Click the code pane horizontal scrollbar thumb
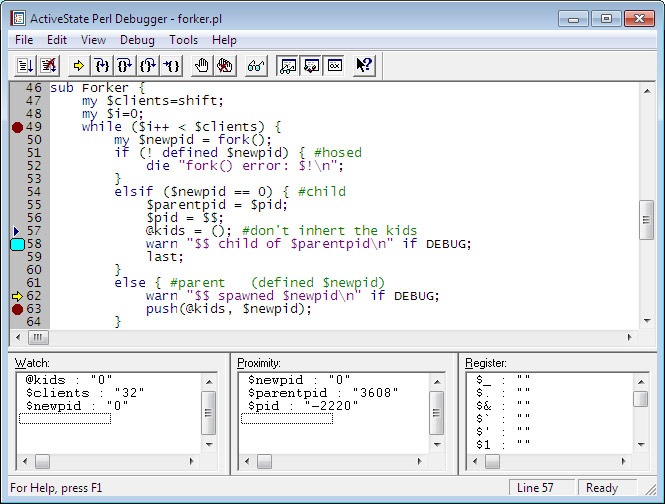Viewport: 665px width, 504px height. pyautogui.click(x=38, y=338)
